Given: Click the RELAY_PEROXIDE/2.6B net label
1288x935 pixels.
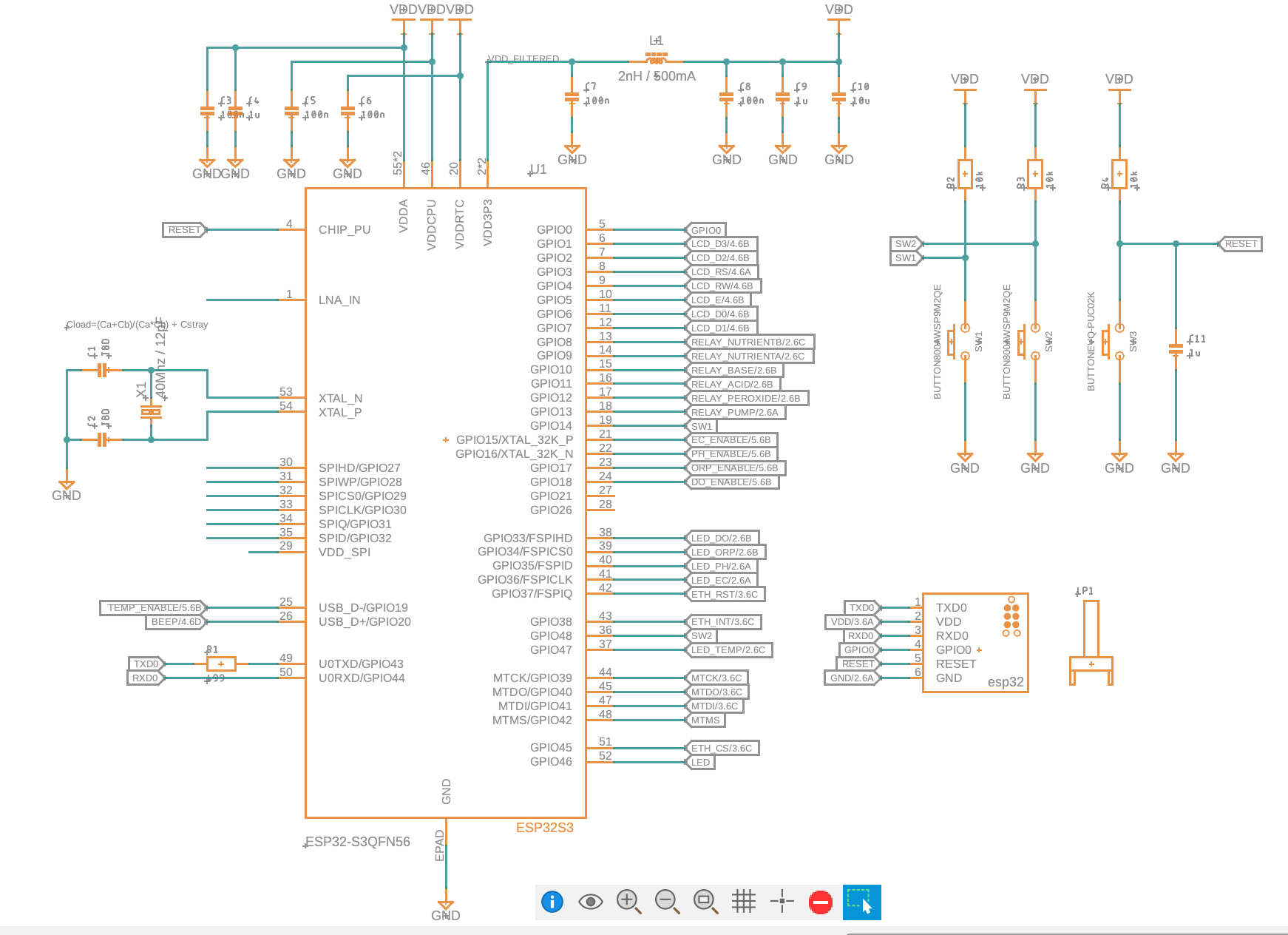Looking at the screenshot, I should 746,399.
